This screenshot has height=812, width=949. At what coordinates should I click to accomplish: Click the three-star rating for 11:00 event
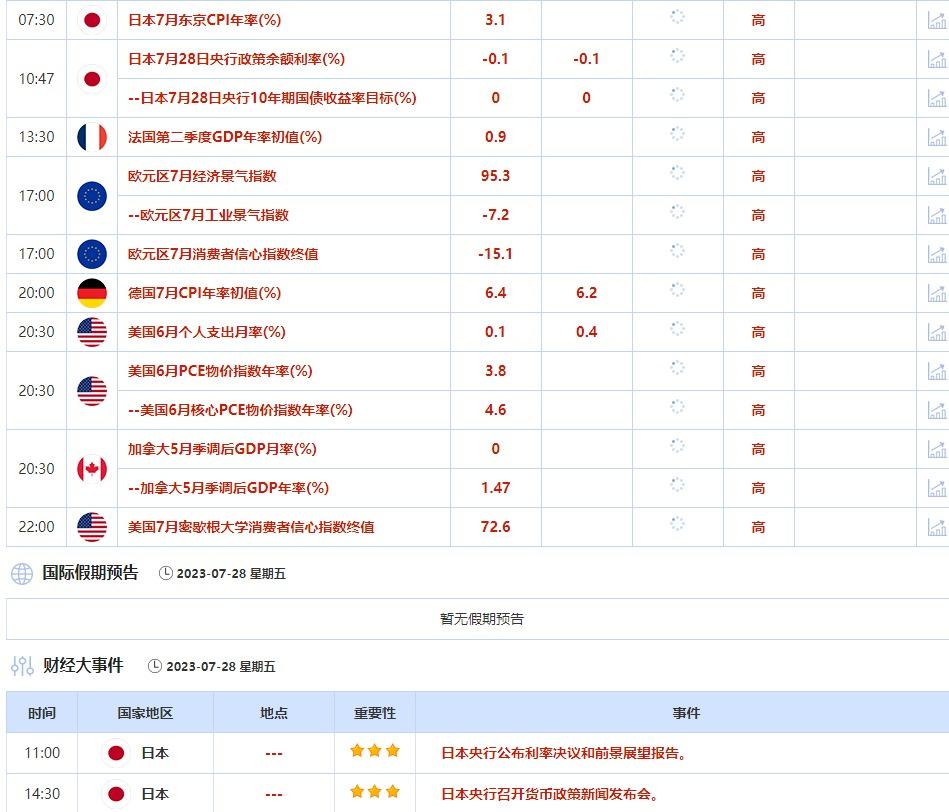click(x=374, y=751)
